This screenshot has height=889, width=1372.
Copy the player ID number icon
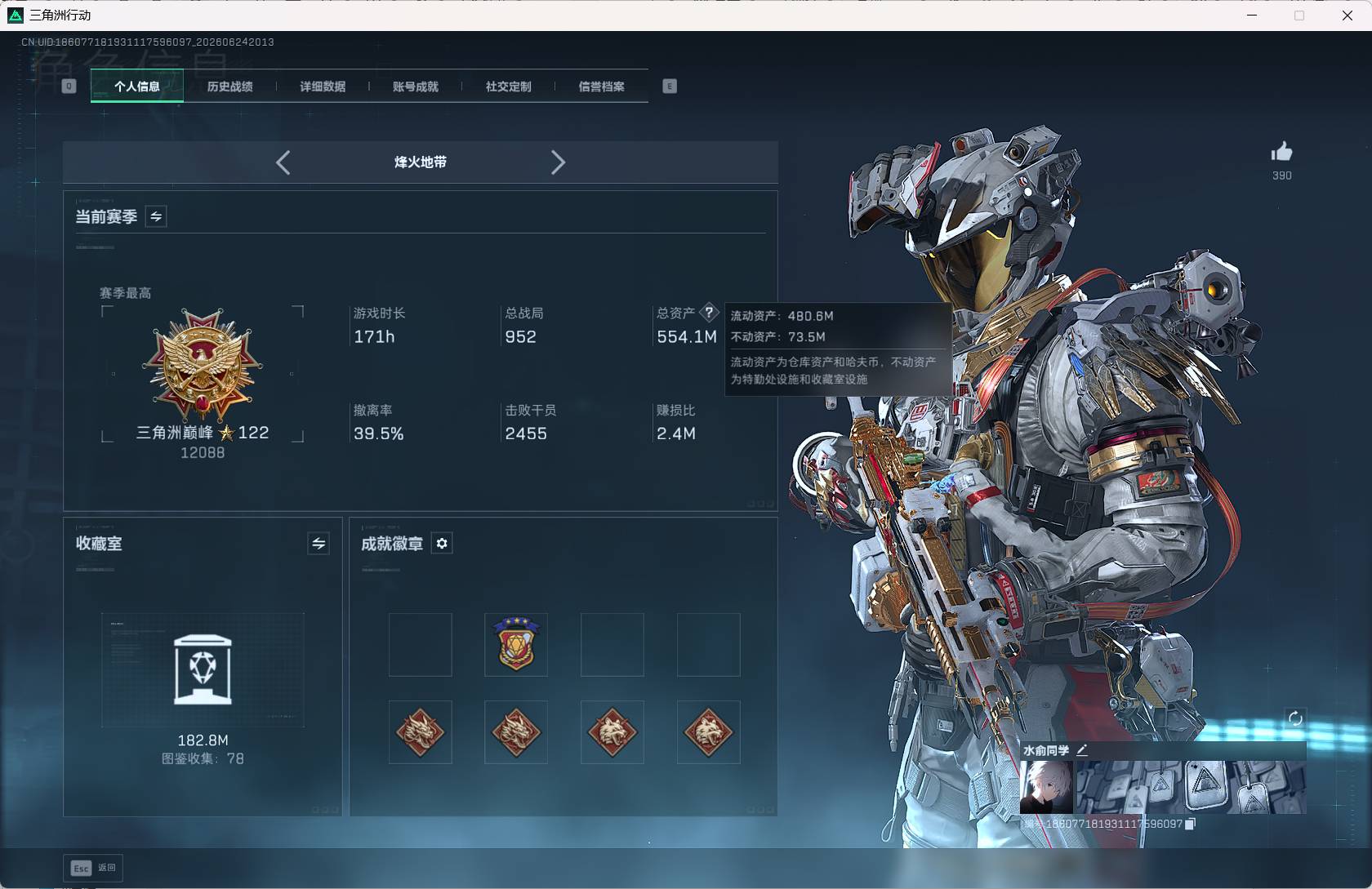(1190, 824)
